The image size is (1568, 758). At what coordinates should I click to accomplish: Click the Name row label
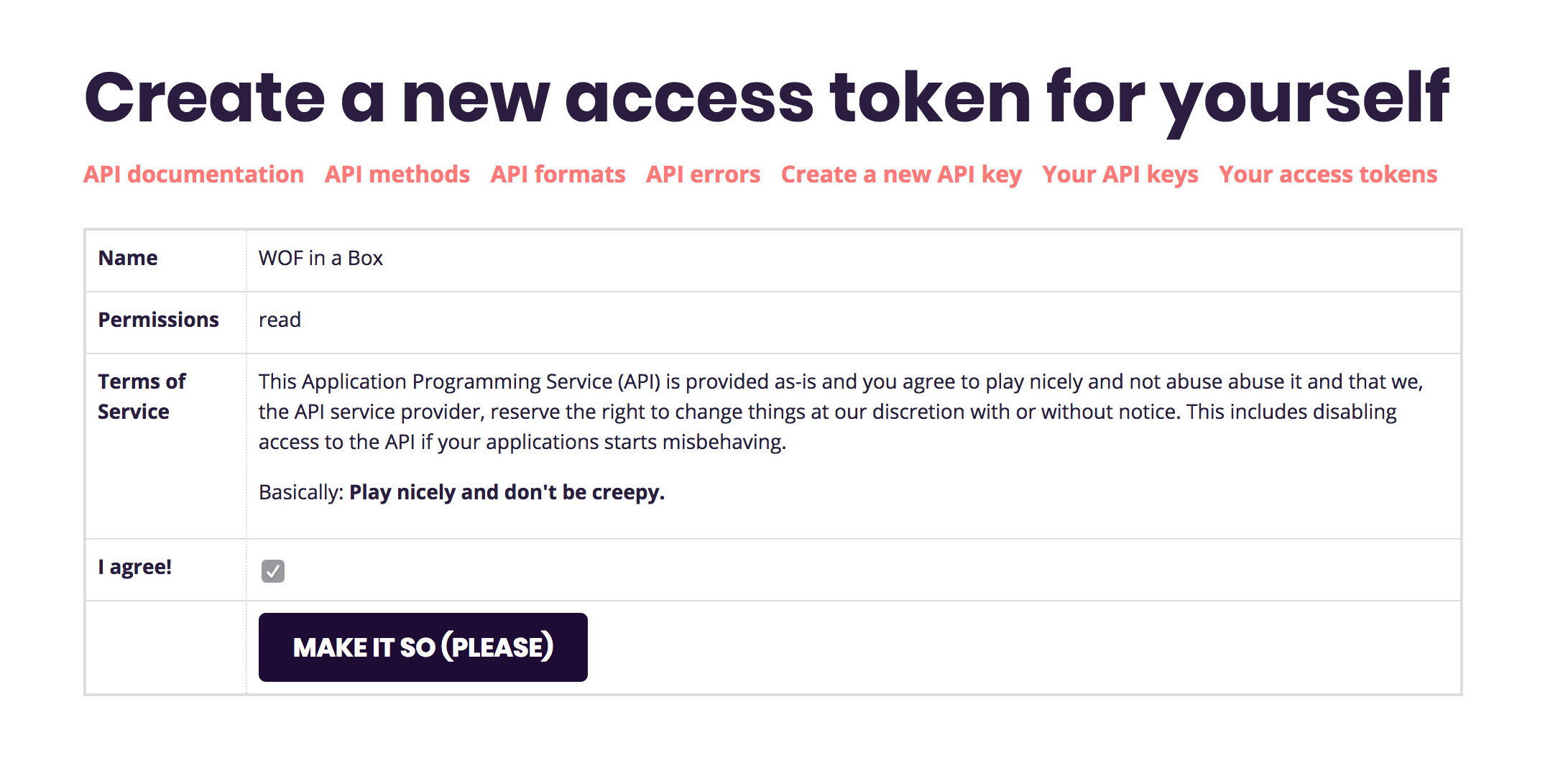click(128, 258)
